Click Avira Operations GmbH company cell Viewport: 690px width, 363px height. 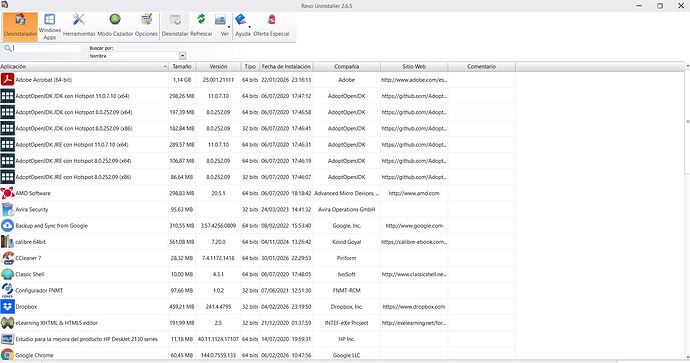tap(346, 209)
